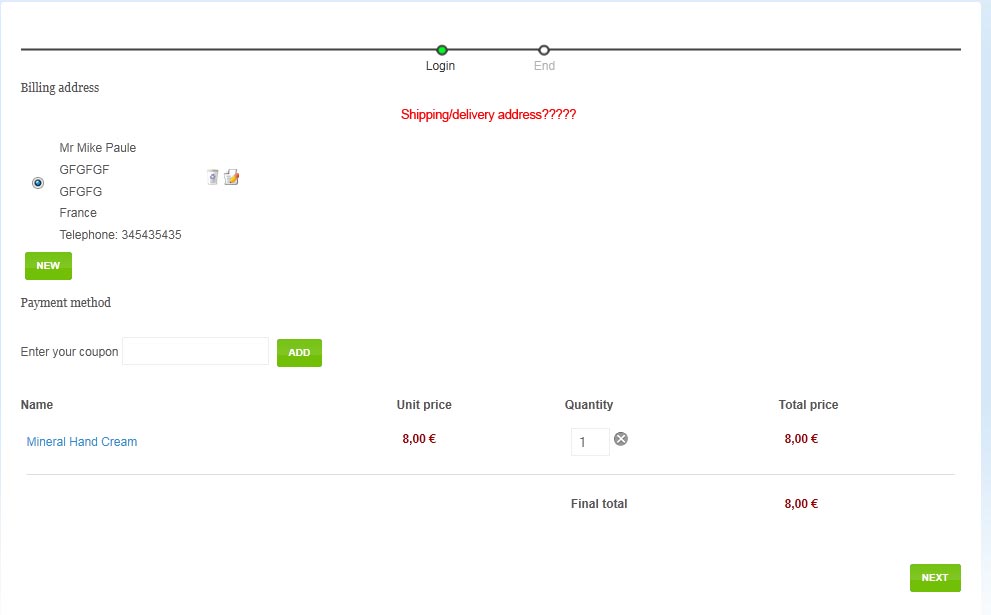Open the Mineral Hand Cream product link

(82, 442)
